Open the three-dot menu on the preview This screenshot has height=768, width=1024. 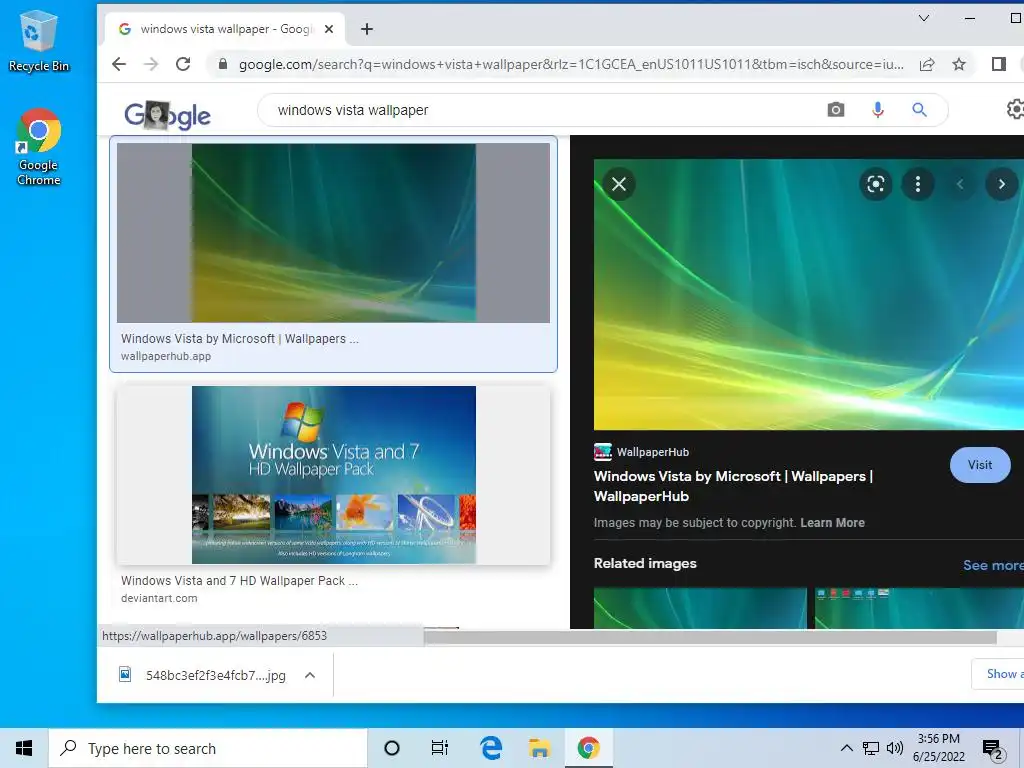[918, 184]
